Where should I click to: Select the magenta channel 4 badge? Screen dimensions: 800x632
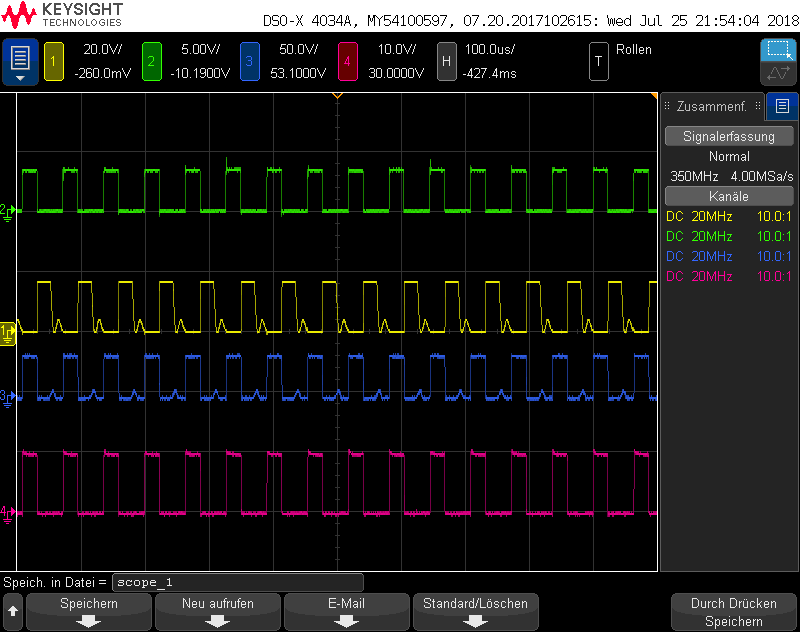tap(347, 62)
